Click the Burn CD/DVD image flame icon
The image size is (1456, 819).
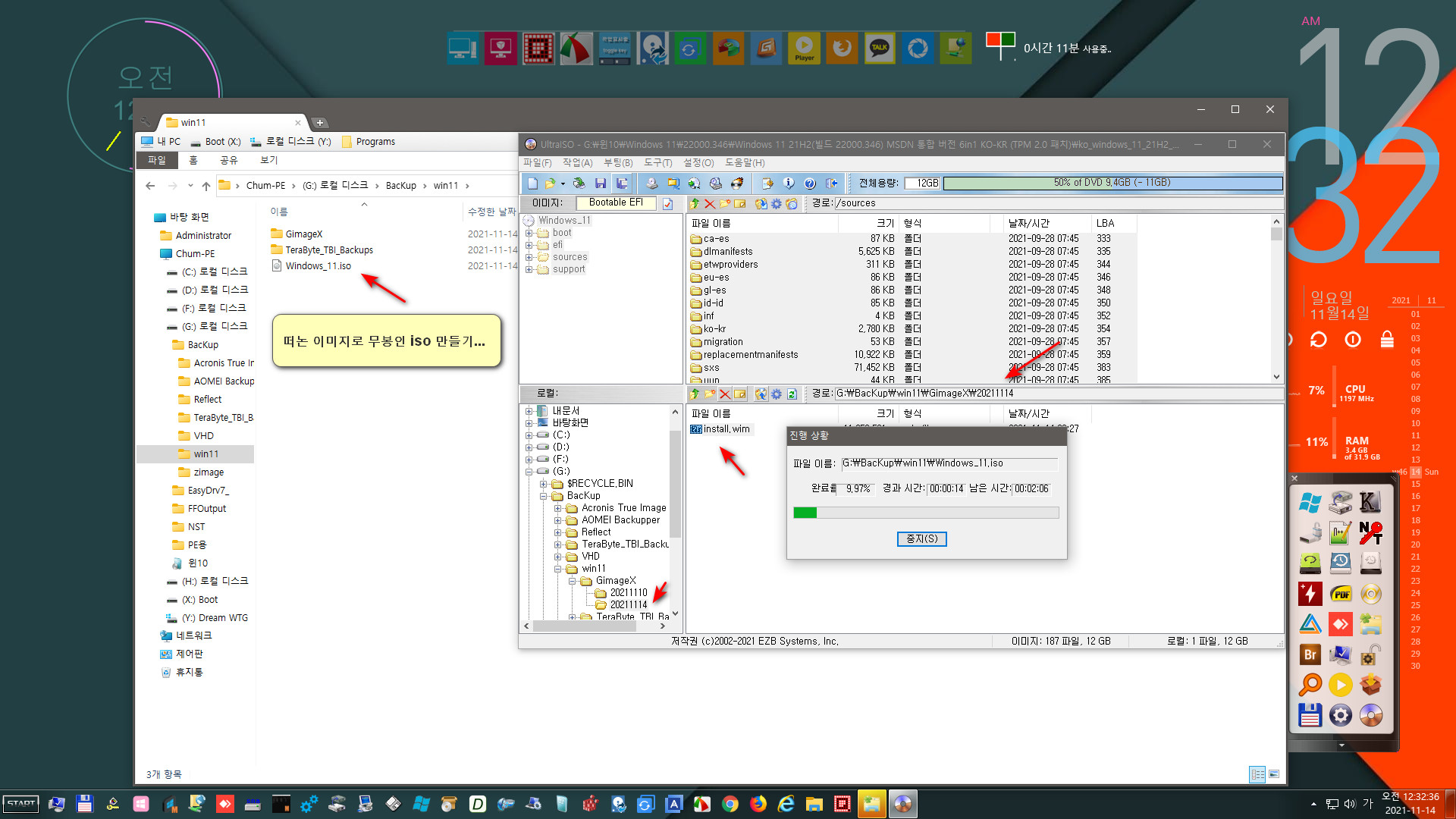(x=736, y=184)
